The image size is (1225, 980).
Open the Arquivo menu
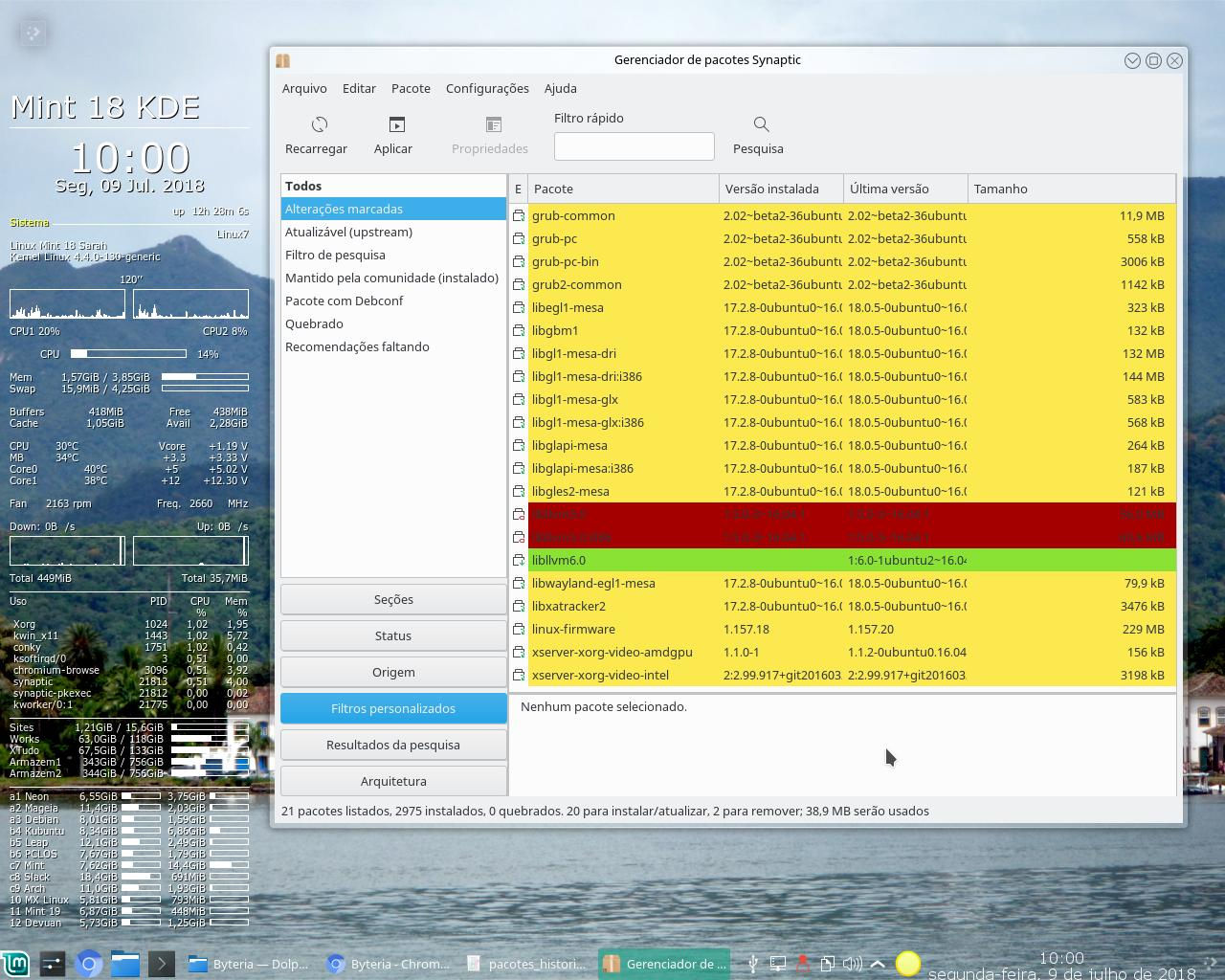[304, 88]
